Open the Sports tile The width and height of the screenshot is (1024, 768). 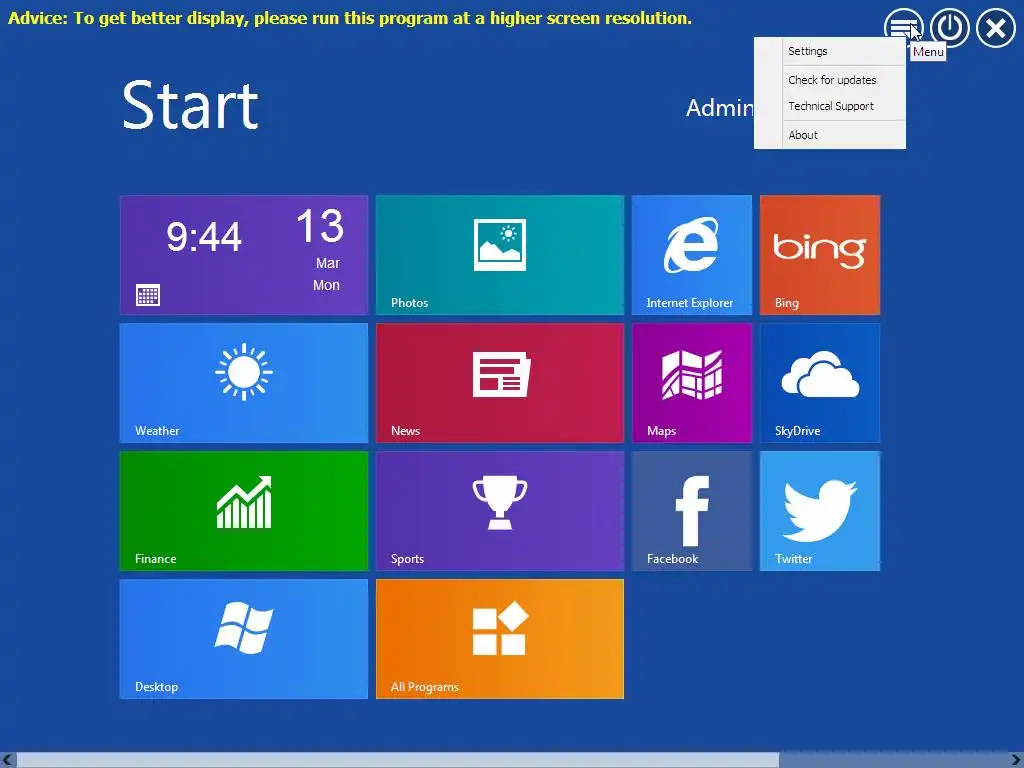[500, 511]
